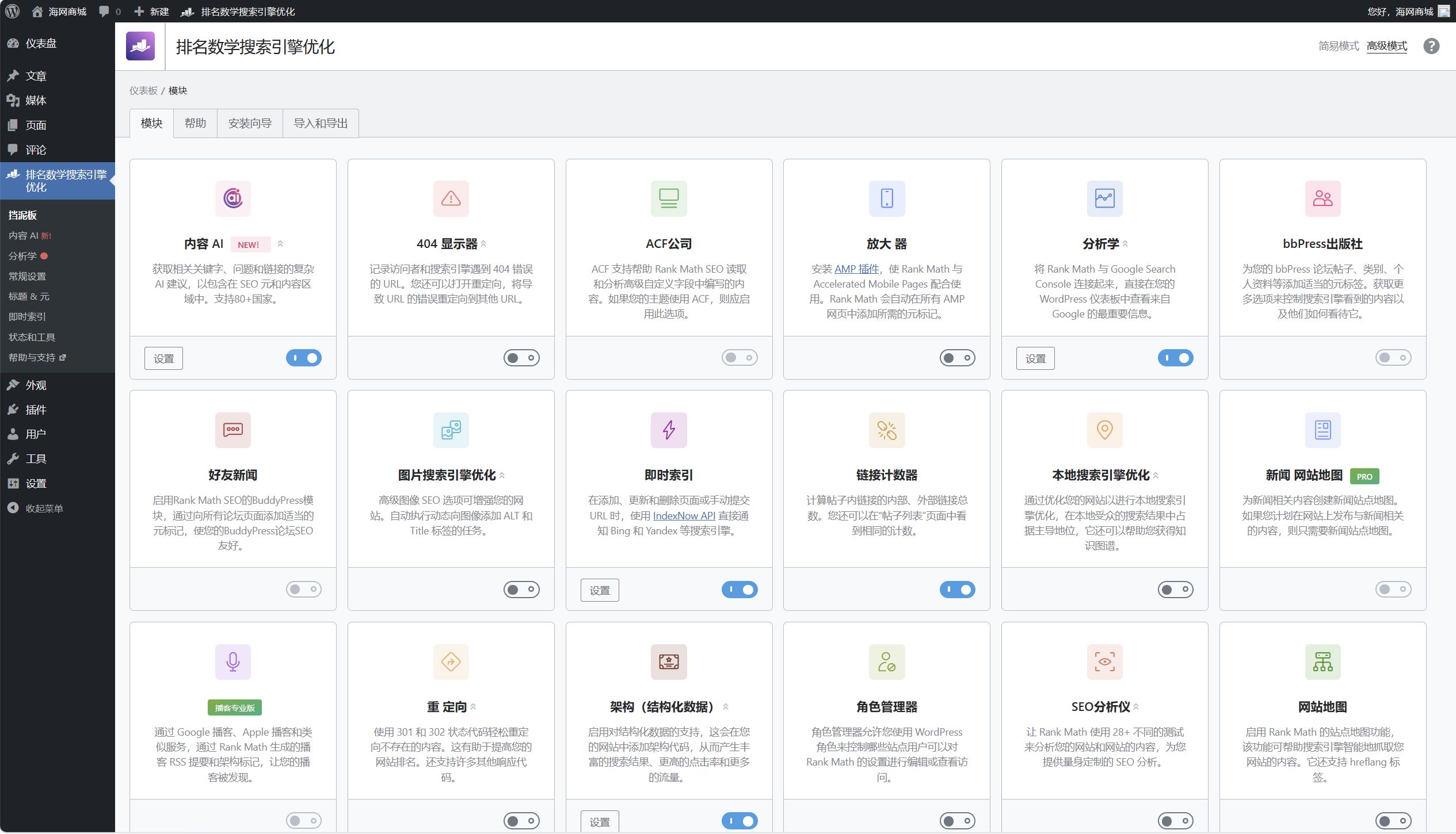Open the help question mark icon
The width and height of the screenshot is (1456, 834).
pyautogui.click(x=1431, y=46)
